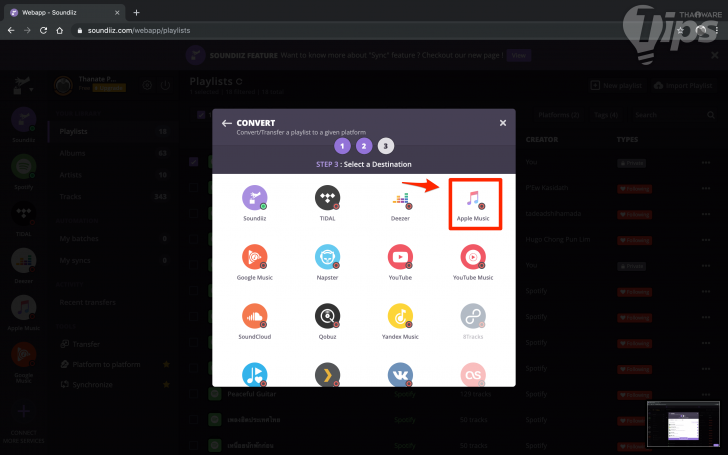Expand the Soundiiz logo menu arrow
Viewport: 728px width, 455px height.
pos(32,89)
